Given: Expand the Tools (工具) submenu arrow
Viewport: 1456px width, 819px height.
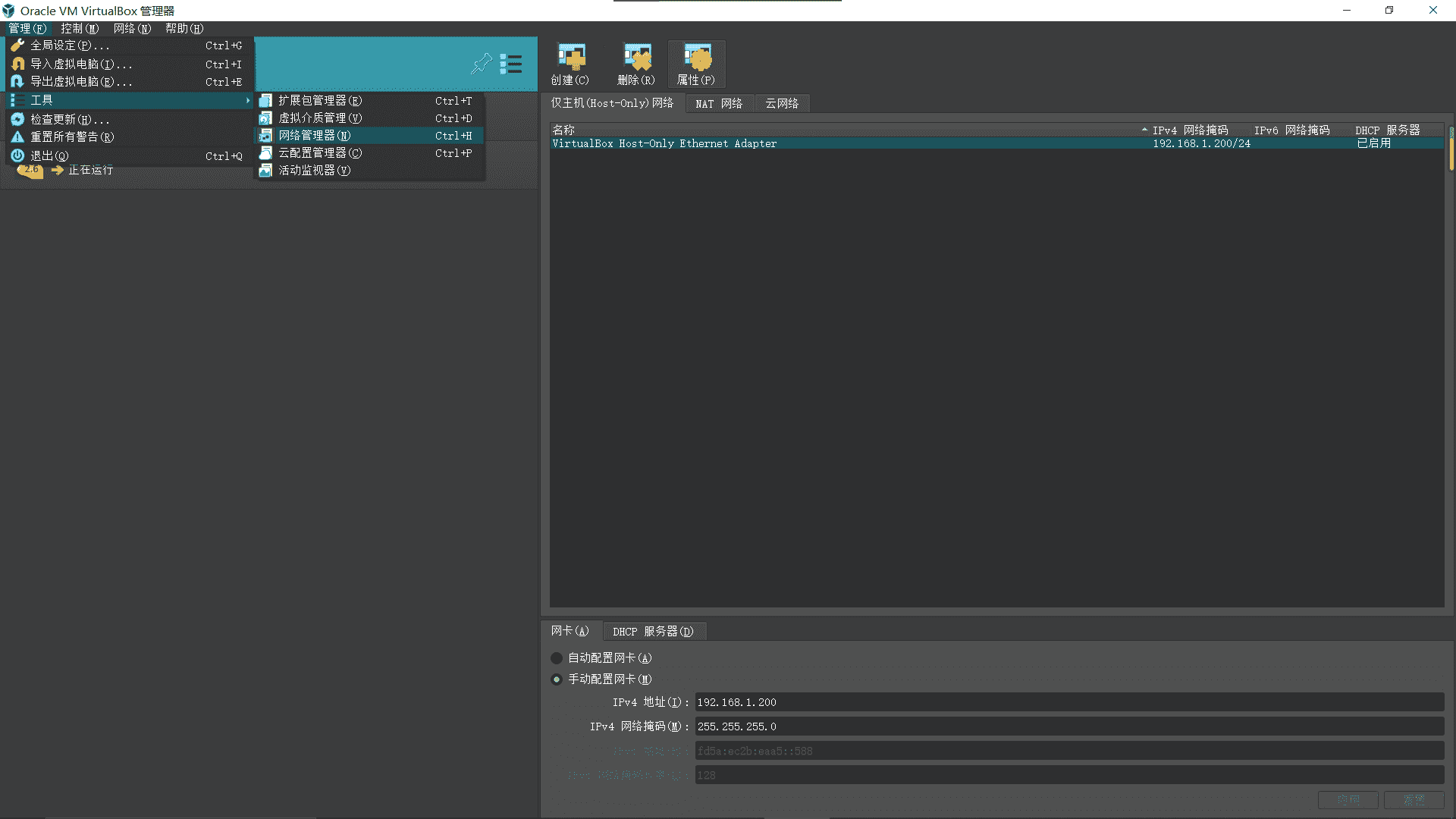Looking at the screenshot, I should (x=247, y=100).
